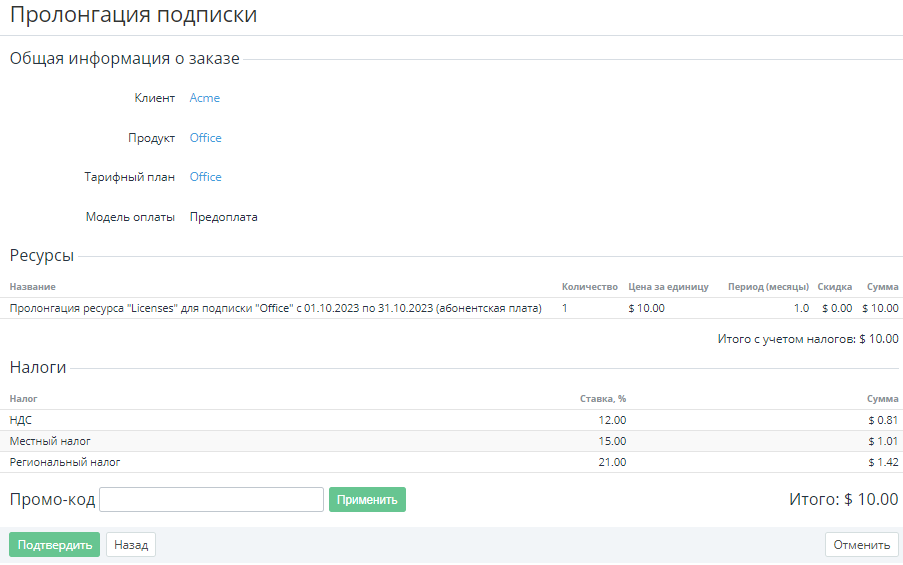This screenshot has width=903, height=565.
Task: Click the Налог column header in the taxes table
Action: [x=24, y=399]
